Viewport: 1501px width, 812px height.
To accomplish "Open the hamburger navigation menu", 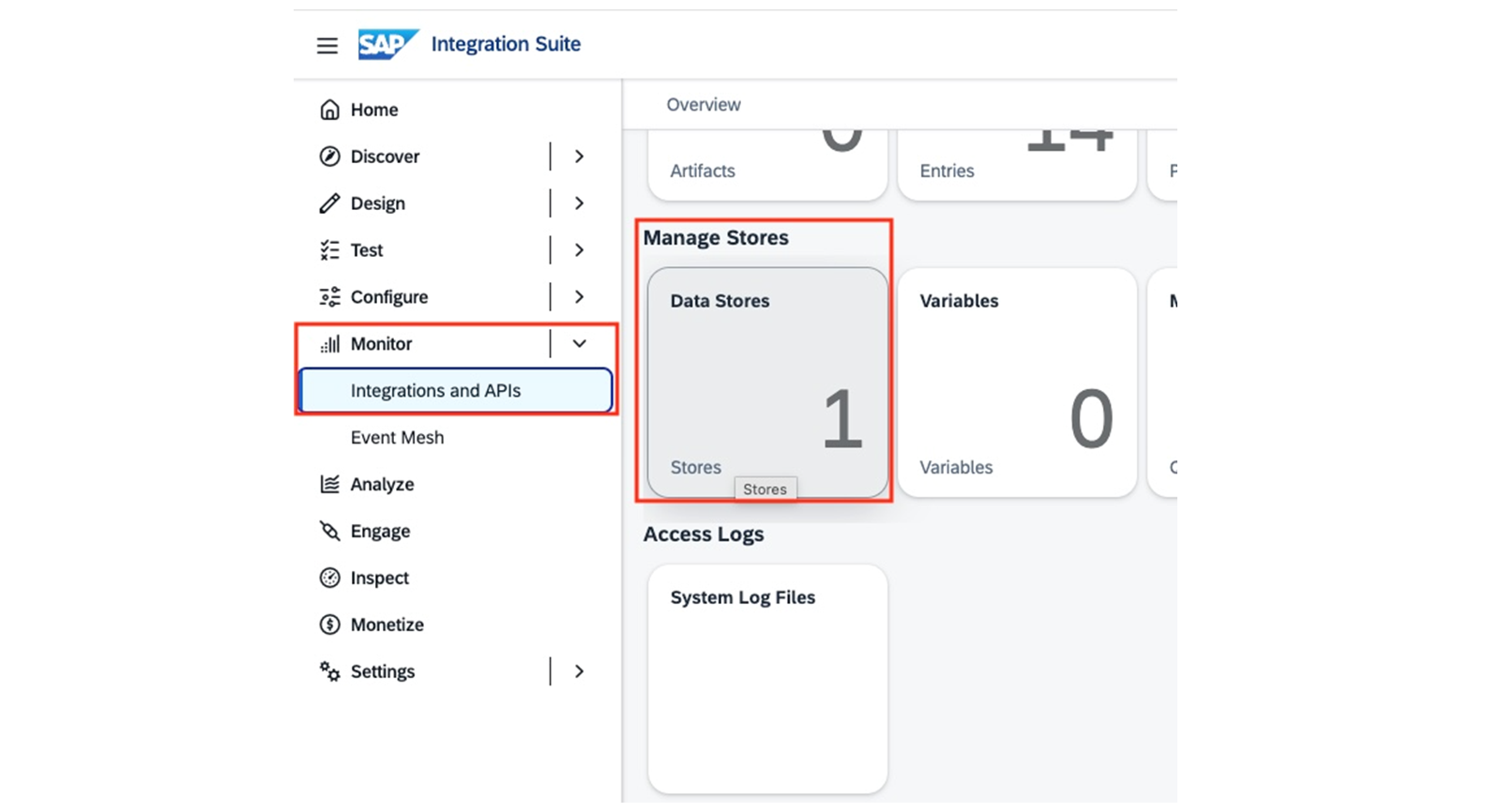I will coord(326,45).
